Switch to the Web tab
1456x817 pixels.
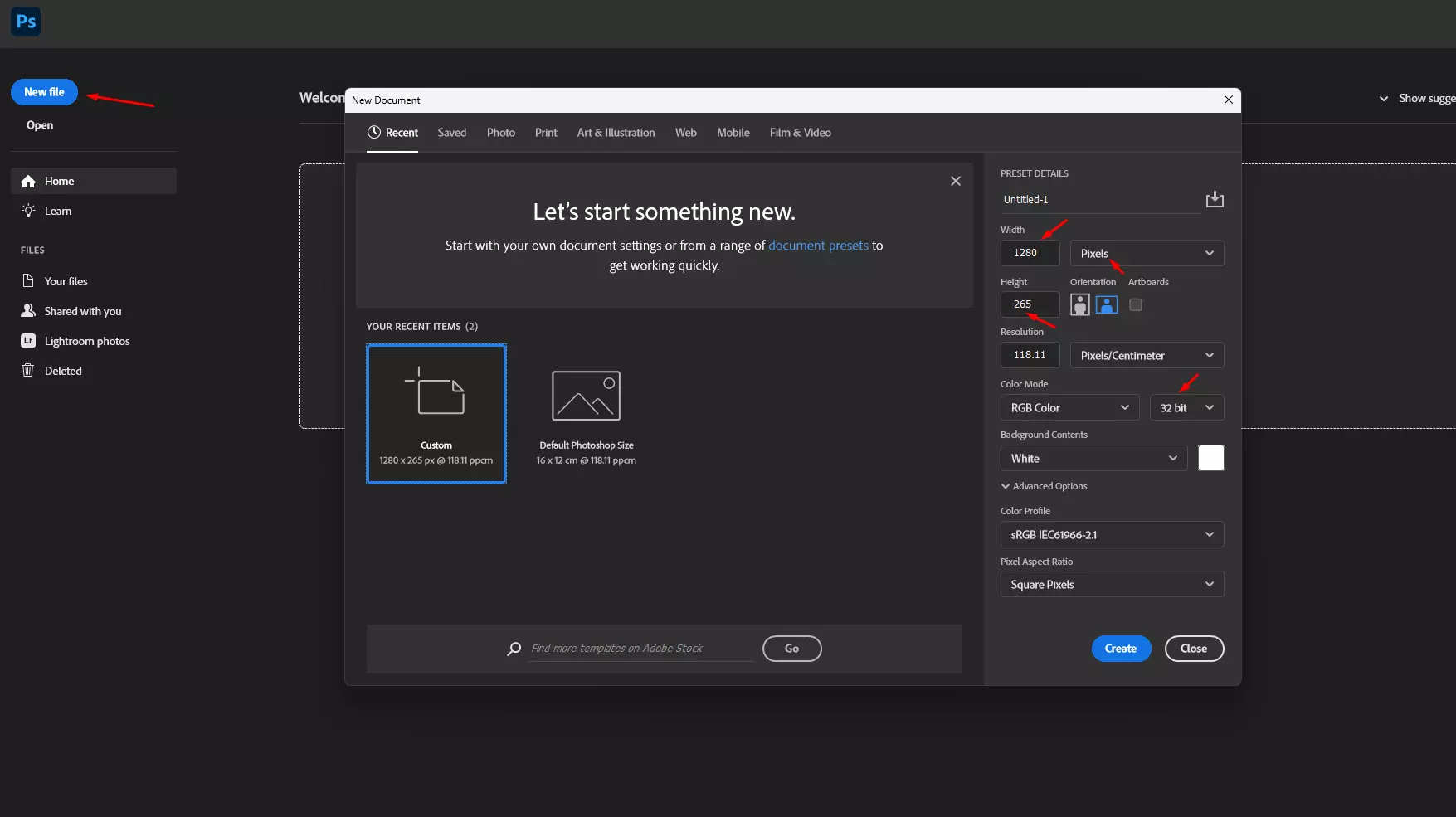tap(685, 133)
